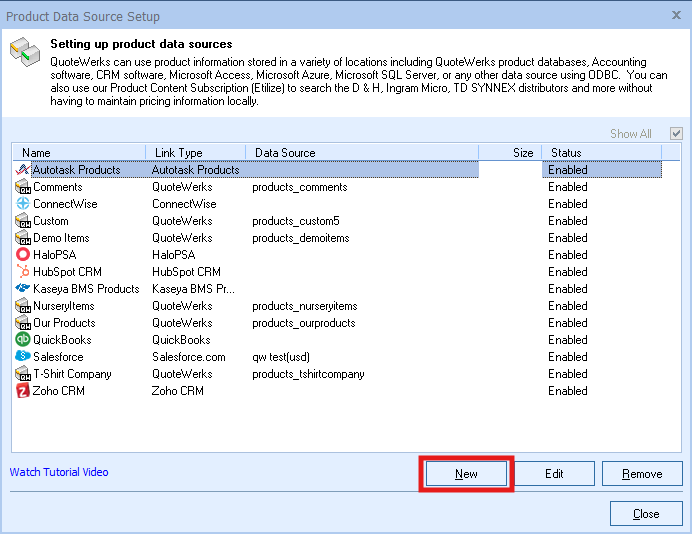
Task: Select the ConnectWise icon in list
Action: [x=23, y=204]
